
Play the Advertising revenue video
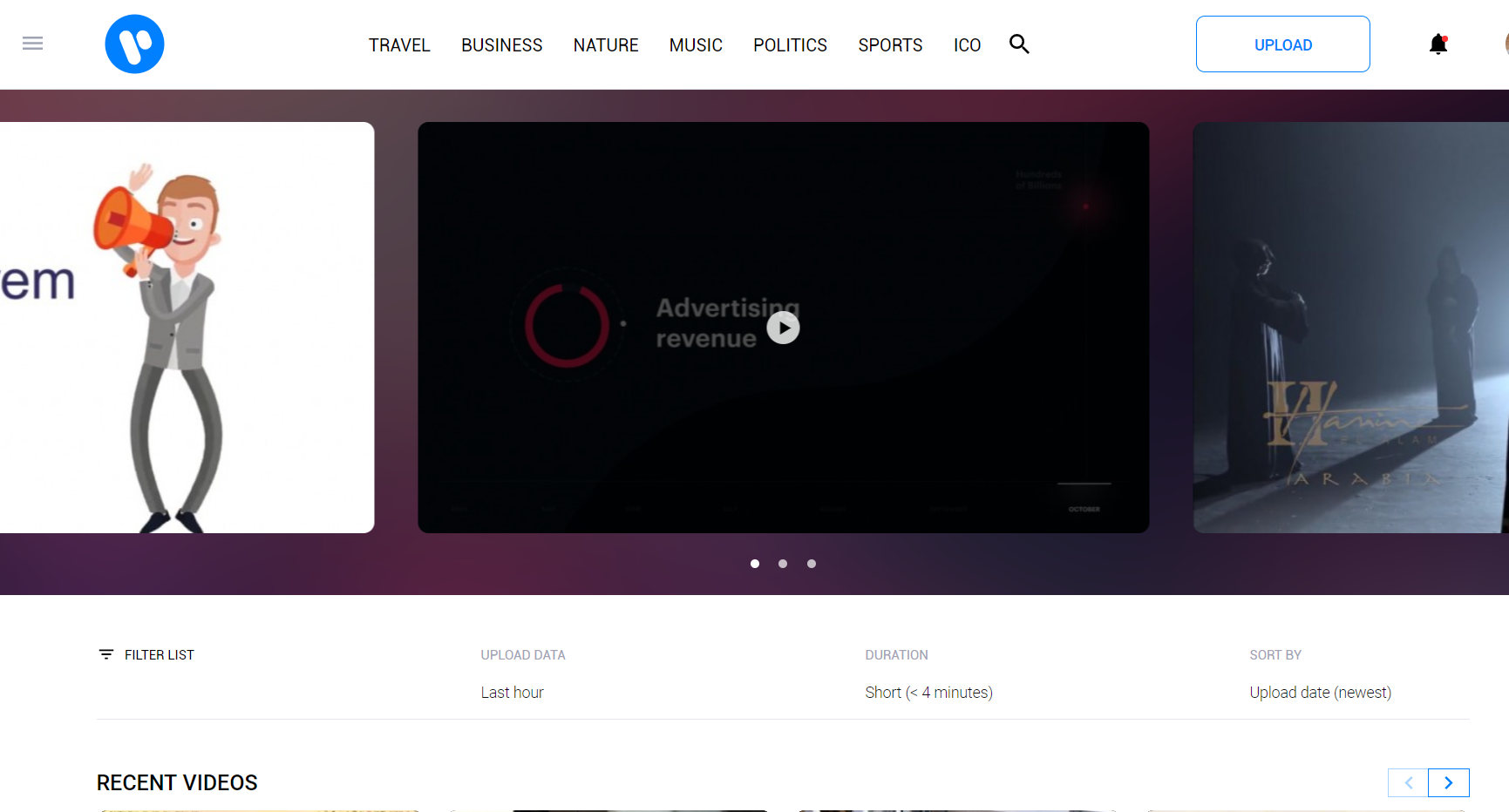tap(783, 328)
